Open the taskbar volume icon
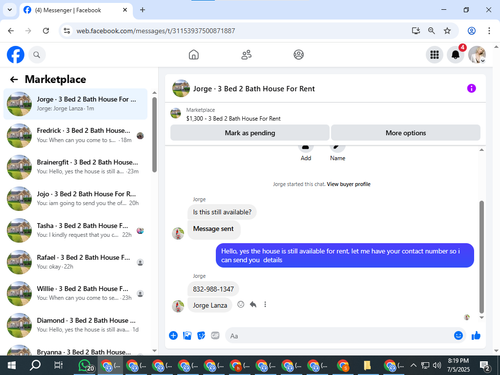The width and height of the screenshot is (500, 375). (x=437, y=366)
